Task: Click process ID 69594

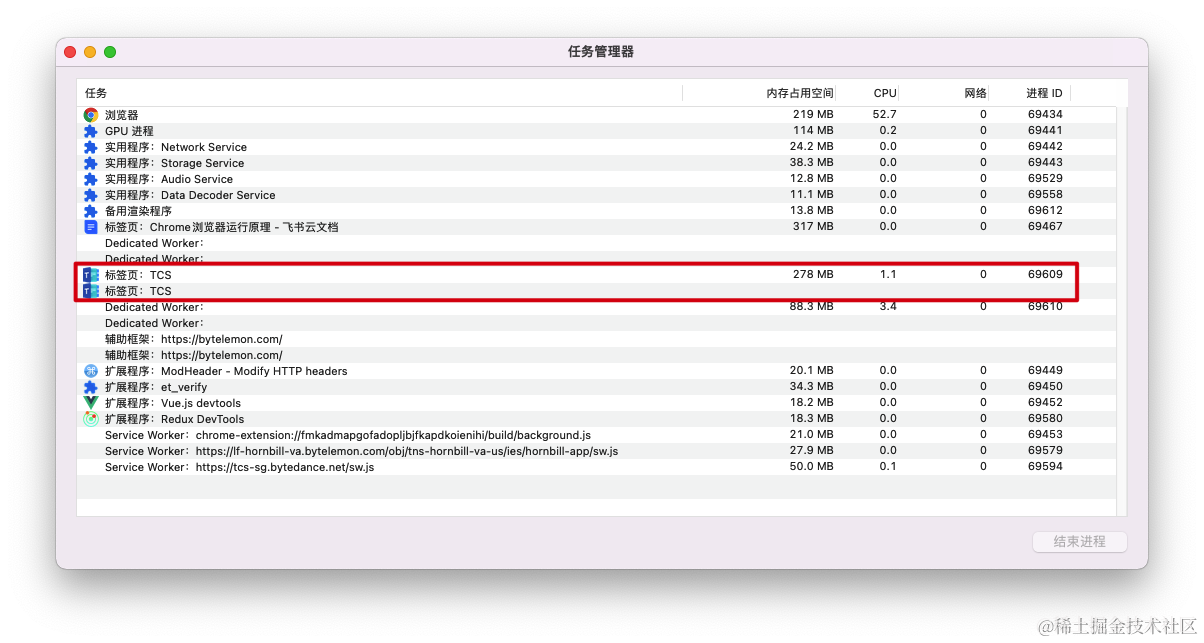Action: pyautogui.click(x=1045, y=467)
